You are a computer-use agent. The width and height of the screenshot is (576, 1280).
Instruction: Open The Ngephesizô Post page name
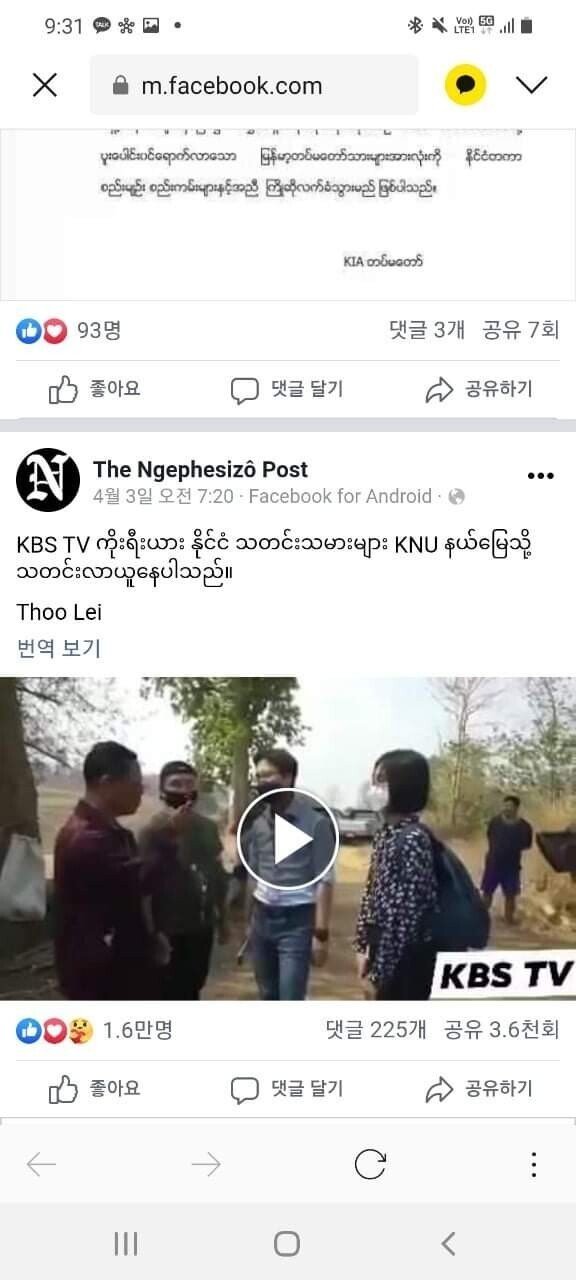click(x=200, y=469)
